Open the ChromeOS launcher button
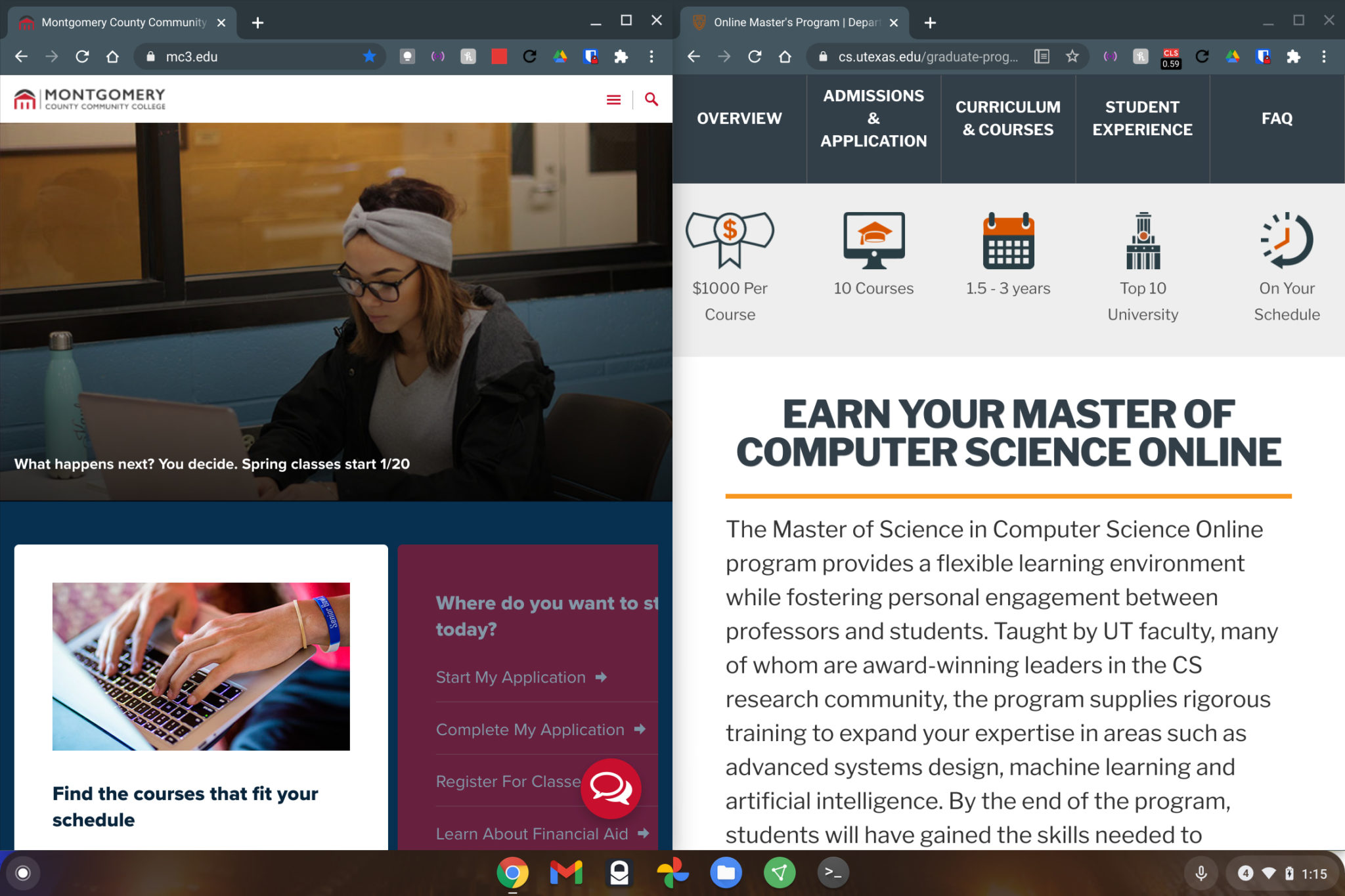Viewport: 1345px width, 896px height. 23,873
